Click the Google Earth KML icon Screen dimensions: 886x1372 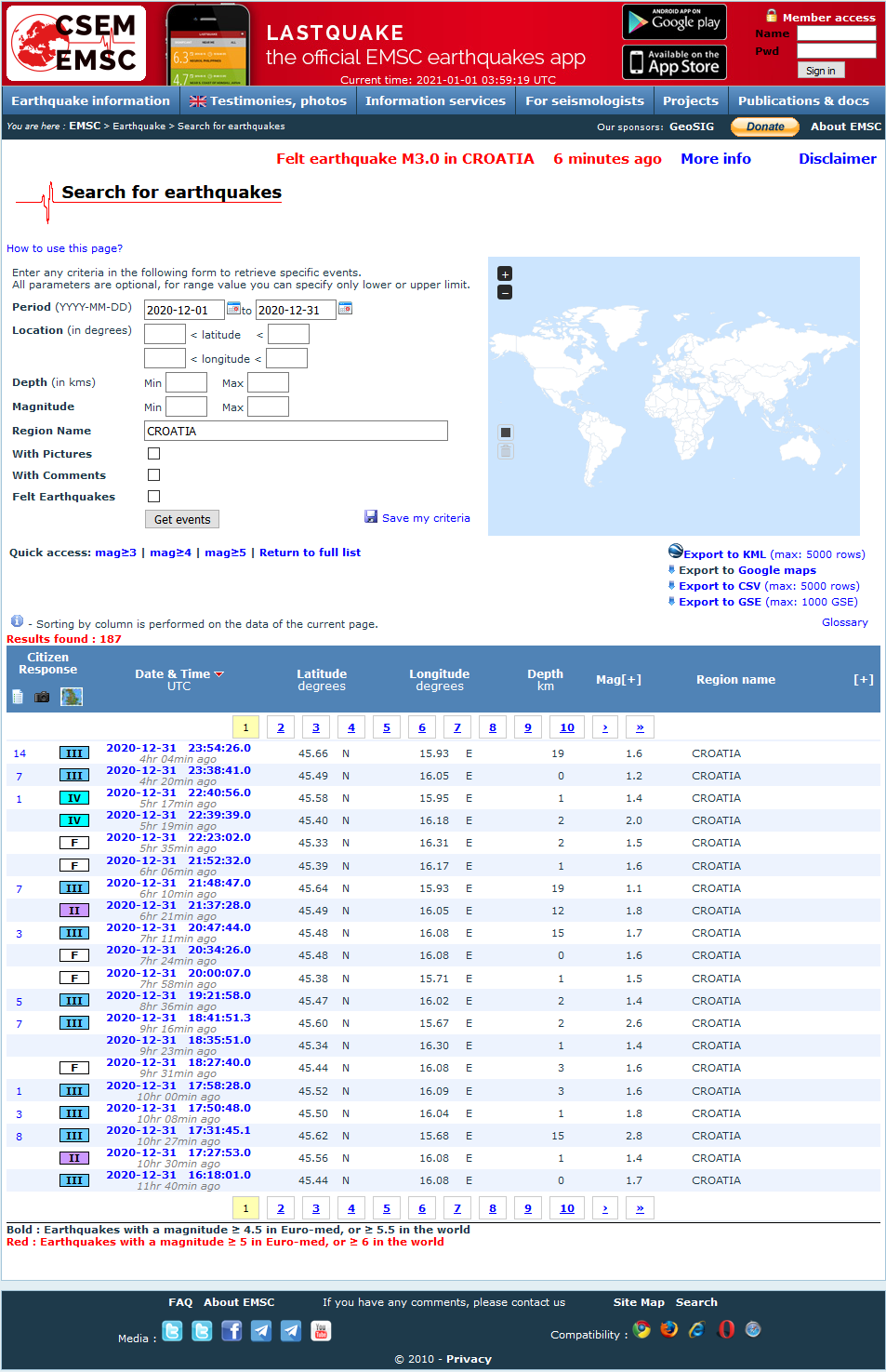point(676,552)
